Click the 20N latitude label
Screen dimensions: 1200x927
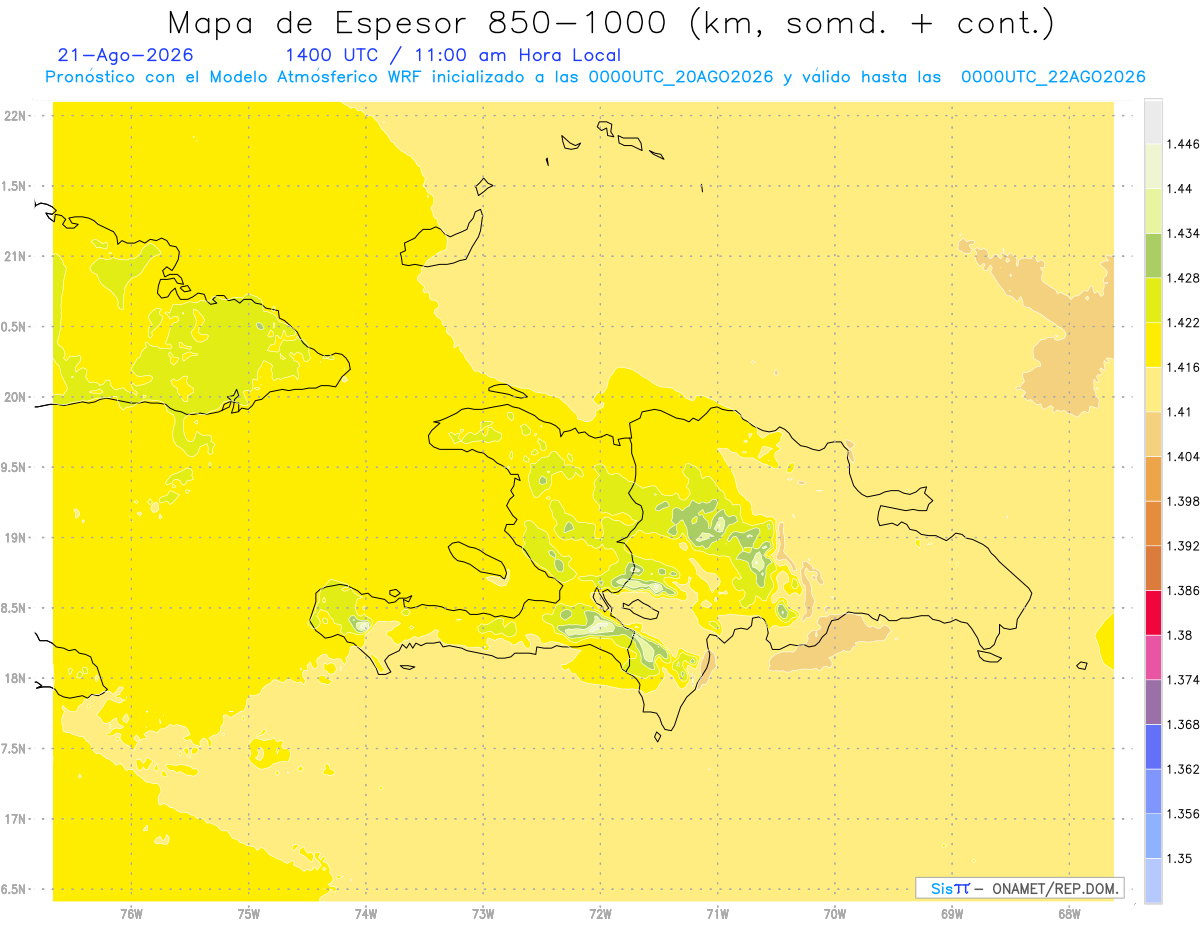click(x=15, y=397)
